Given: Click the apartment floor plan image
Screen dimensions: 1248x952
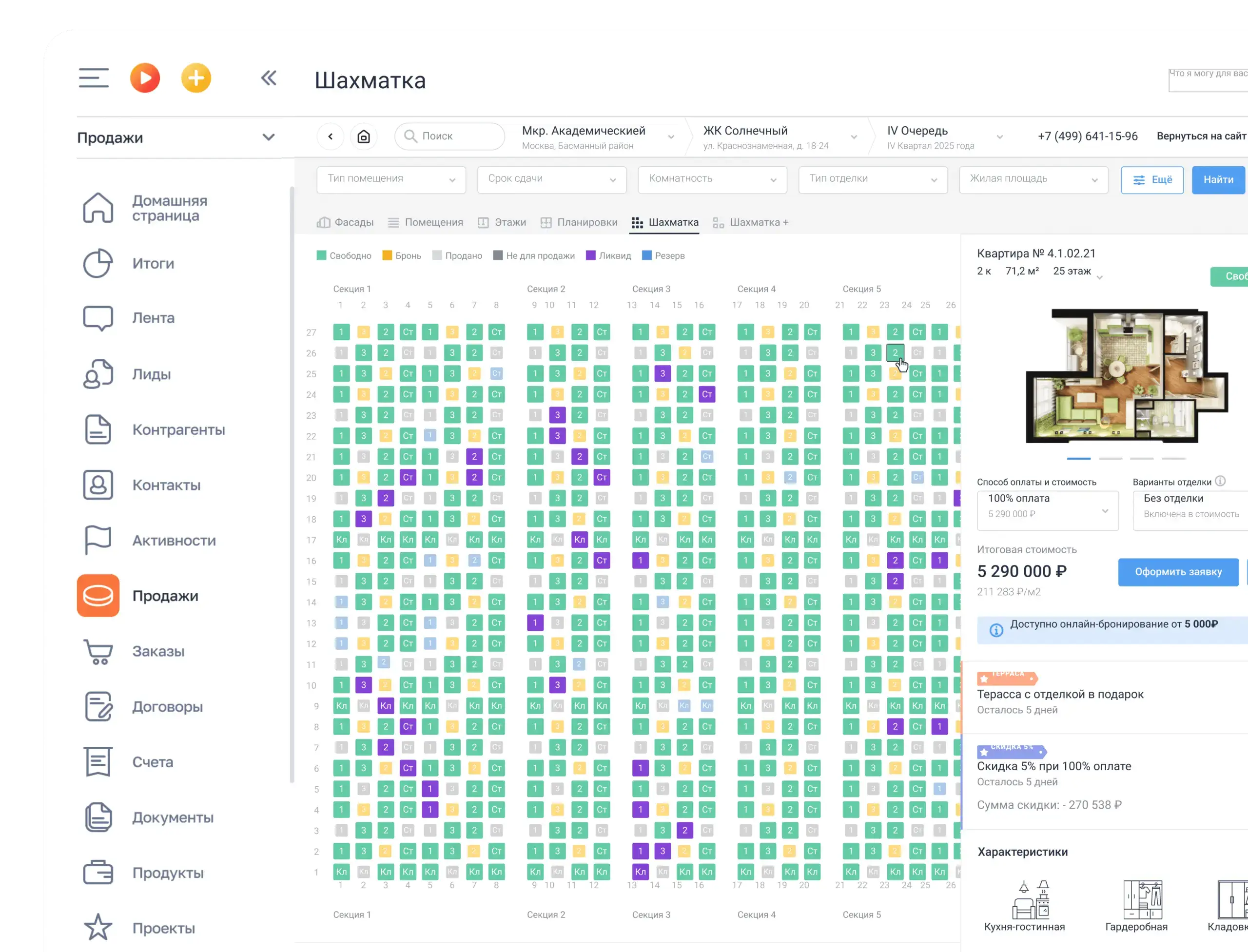Looking at the screenshot, I should (1127, 375).
